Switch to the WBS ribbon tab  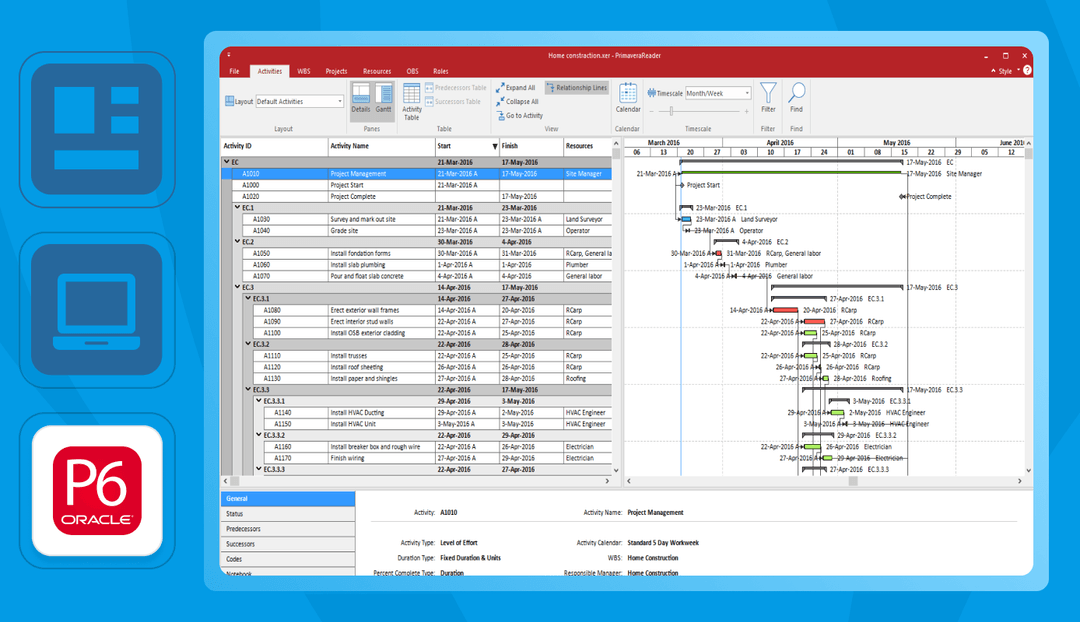coord(303,71)
